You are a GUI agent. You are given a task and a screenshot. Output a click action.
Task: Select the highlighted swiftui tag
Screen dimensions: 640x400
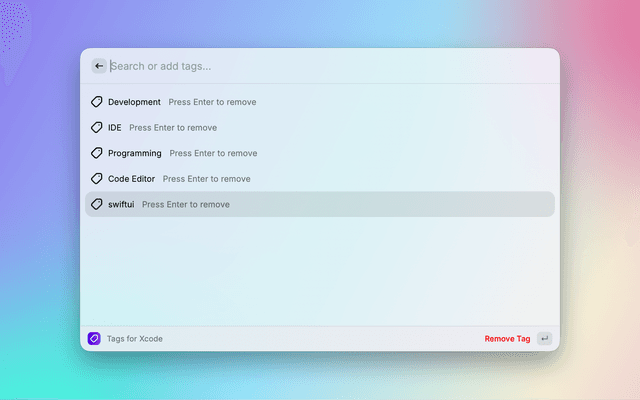(121, 204)
